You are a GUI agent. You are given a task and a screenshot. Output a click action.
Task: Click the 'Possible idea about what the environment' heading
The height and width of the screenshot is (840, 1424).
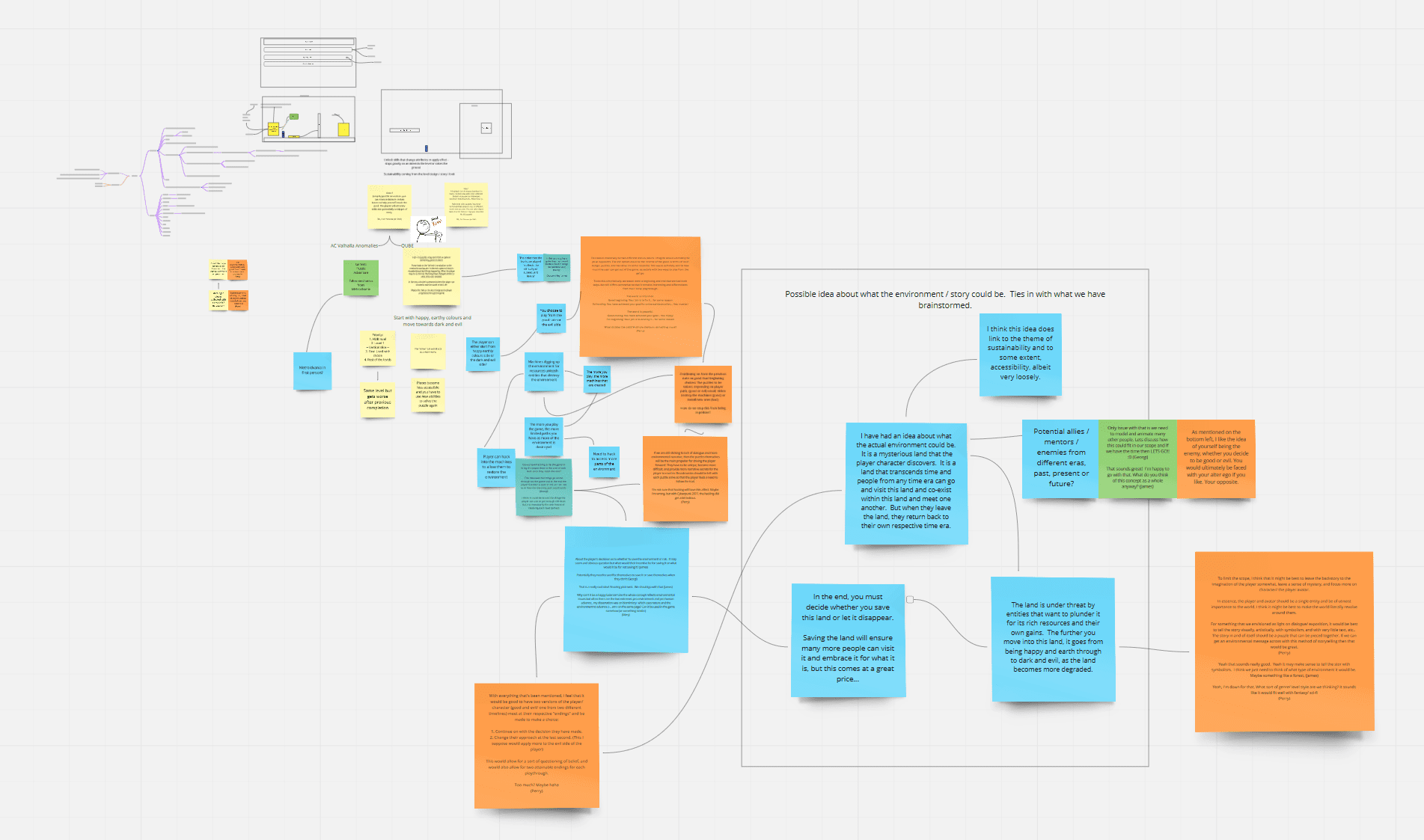[944, 299]
